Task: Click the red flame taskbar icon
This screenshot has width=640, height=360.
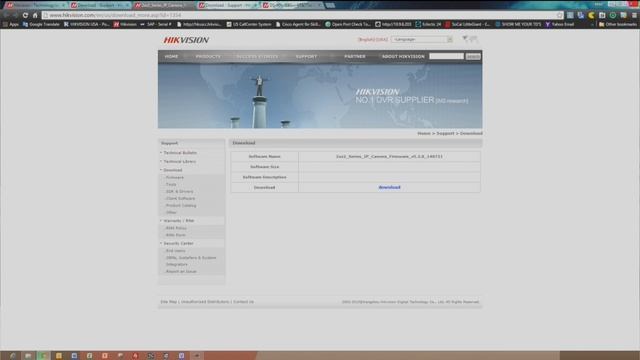Action: [135, 356]
